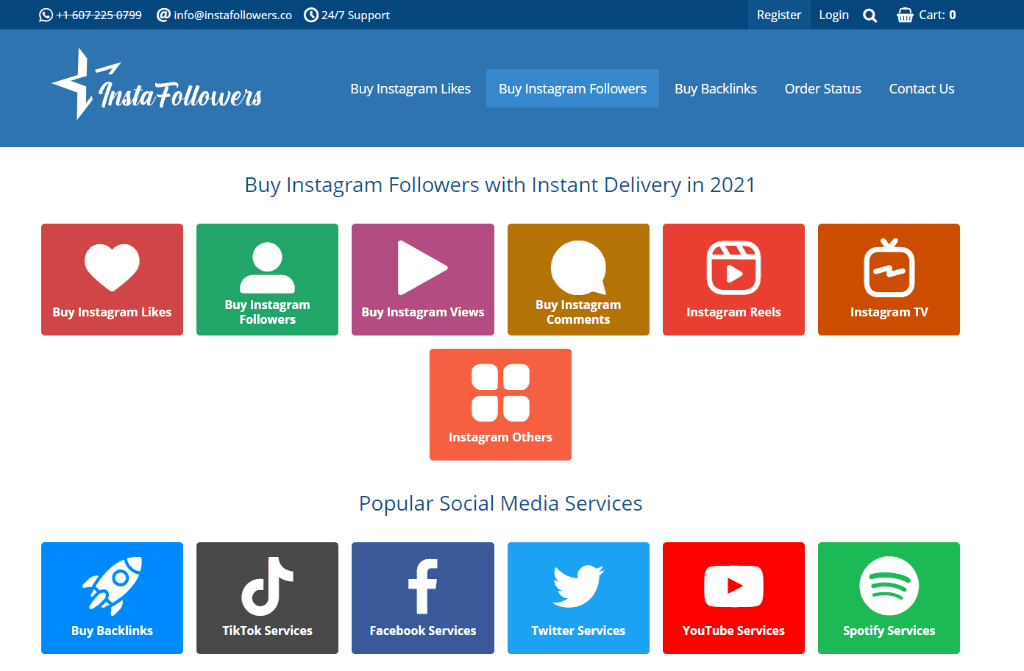
Task: Go to Buy Backlinks in the navigation menu
Action: (x=715, y=89)
